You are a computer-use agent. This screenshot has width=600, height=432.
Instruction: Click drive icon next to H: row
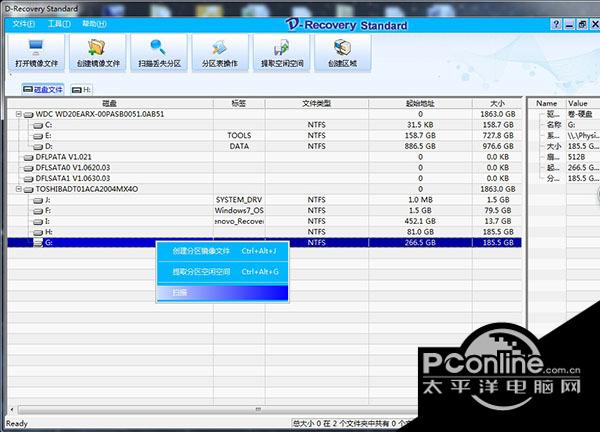coord(38,232)
